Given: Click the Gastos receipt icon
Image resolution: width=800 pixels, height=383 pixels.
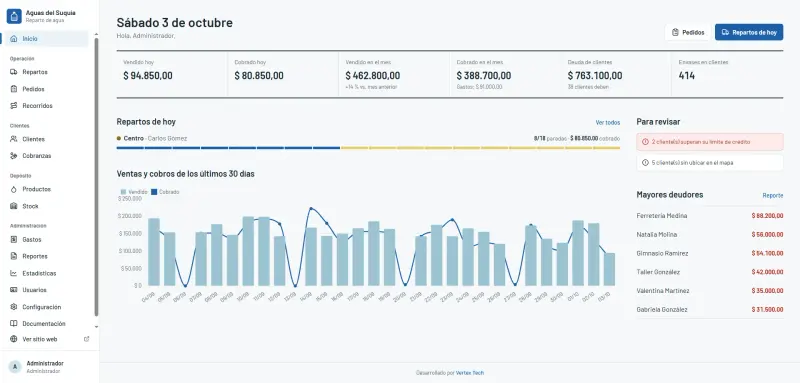Looking at the screenshot, I should pos(14,239).
